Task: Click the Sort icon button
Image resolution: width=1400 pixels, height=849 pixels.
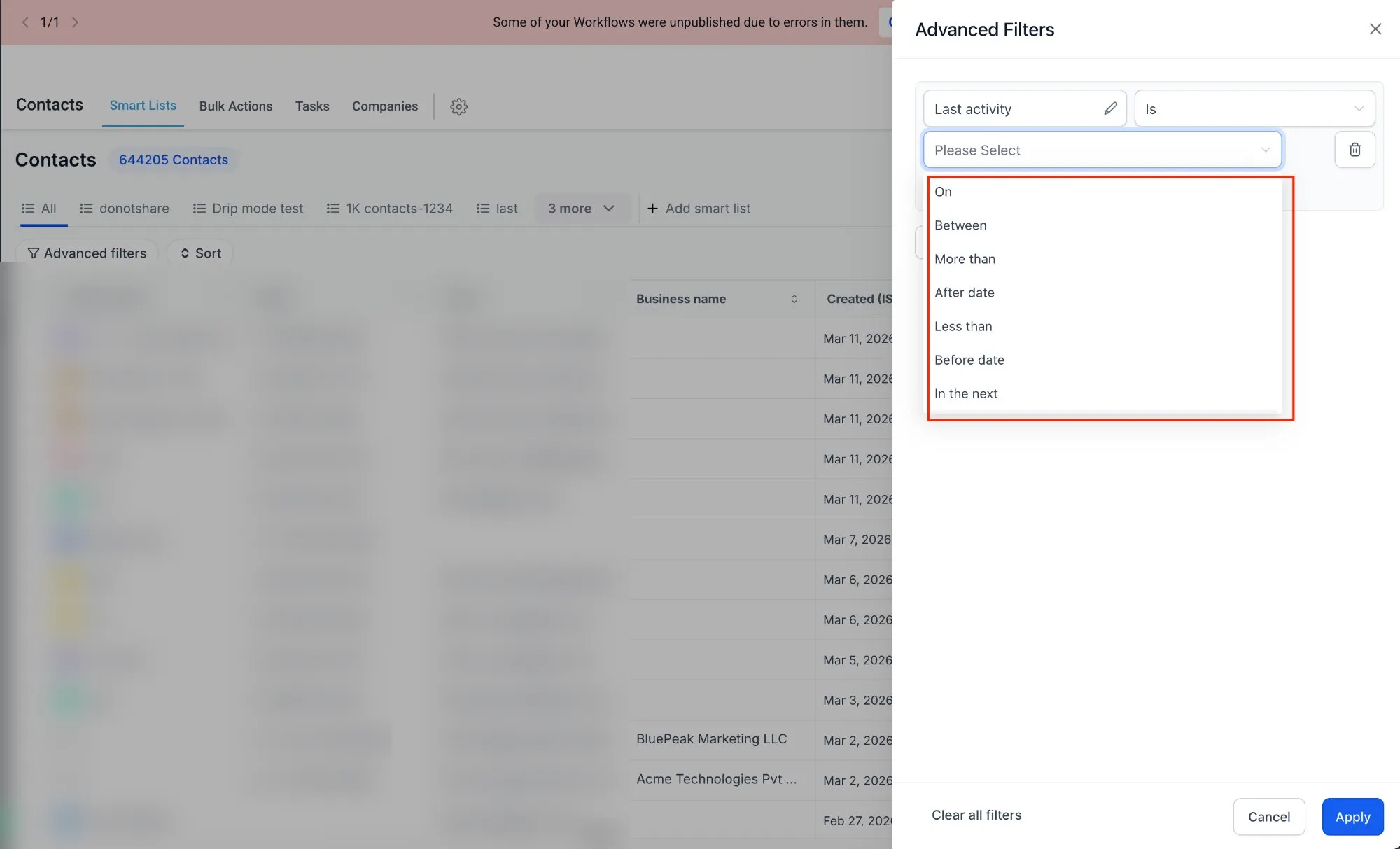Action: (185, 253)
